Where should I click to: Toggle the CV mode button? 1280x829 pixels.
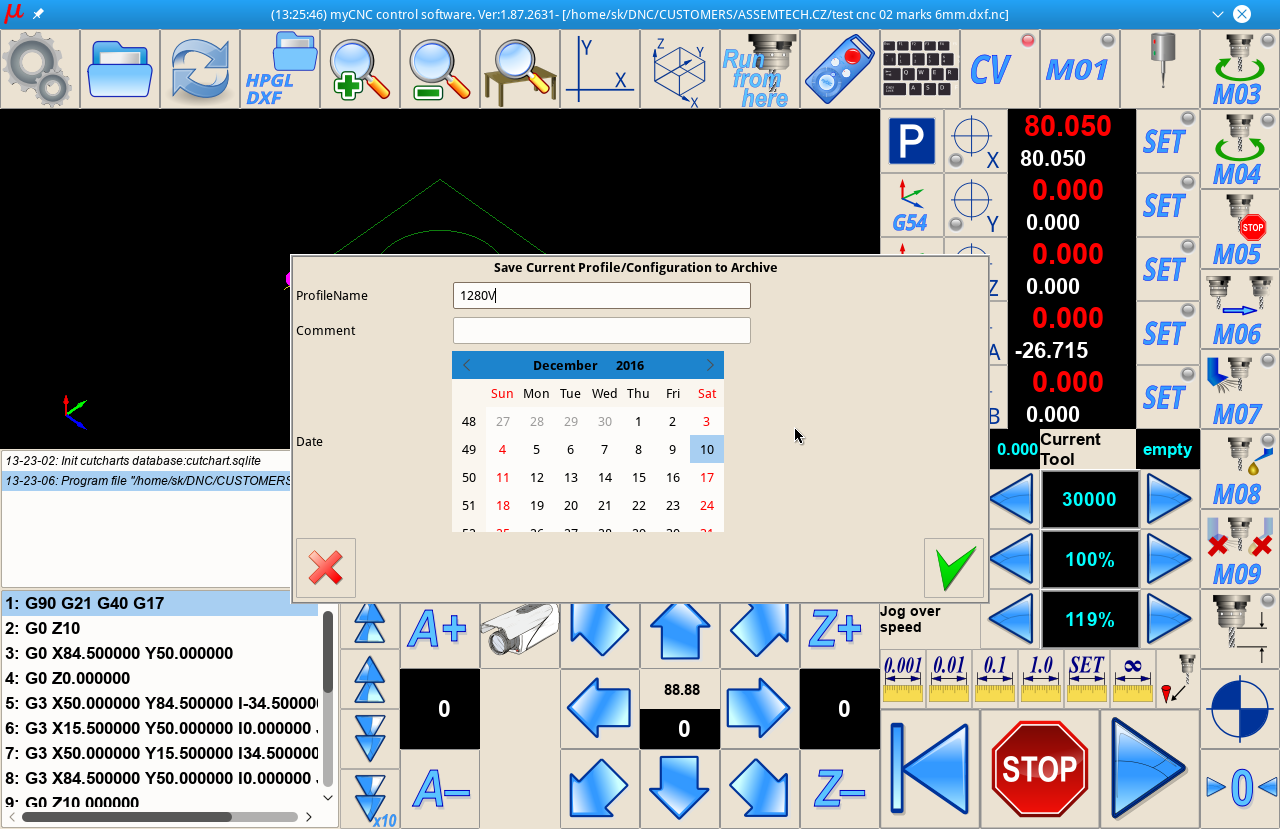[999, 68]
